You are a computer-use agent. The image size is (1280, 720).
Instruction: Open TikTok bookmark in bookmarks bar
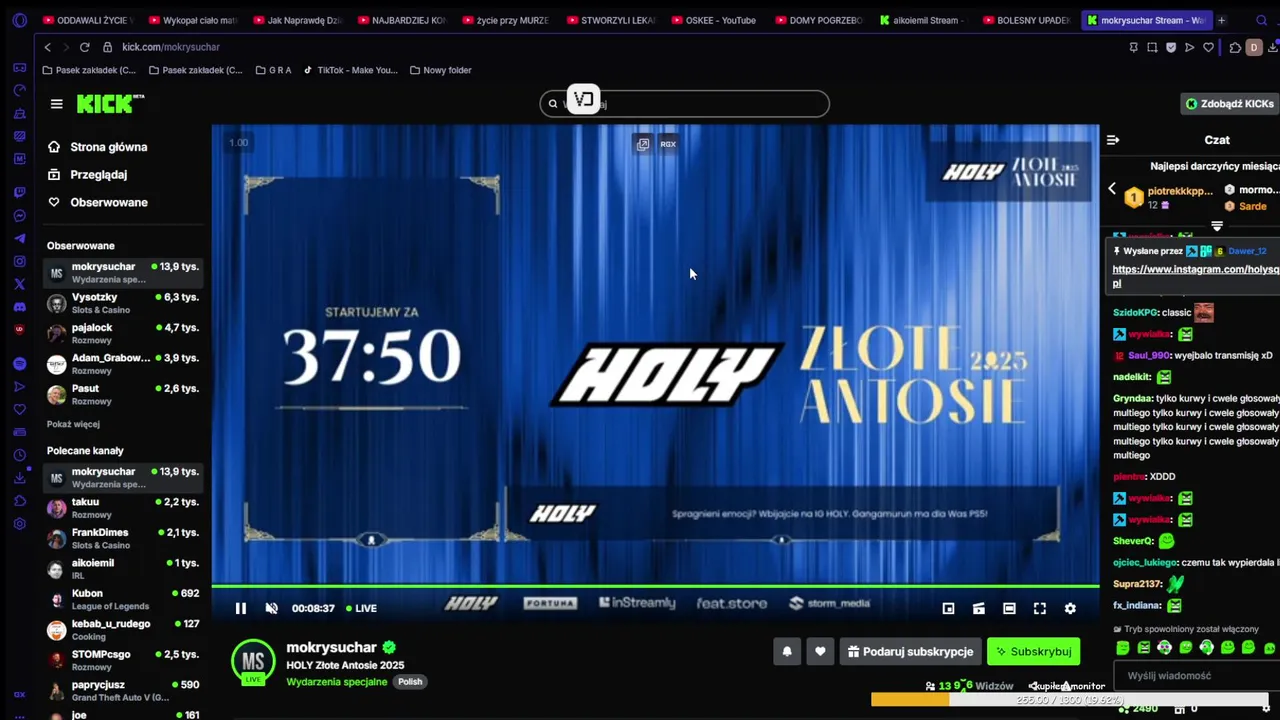pos(350,70)
